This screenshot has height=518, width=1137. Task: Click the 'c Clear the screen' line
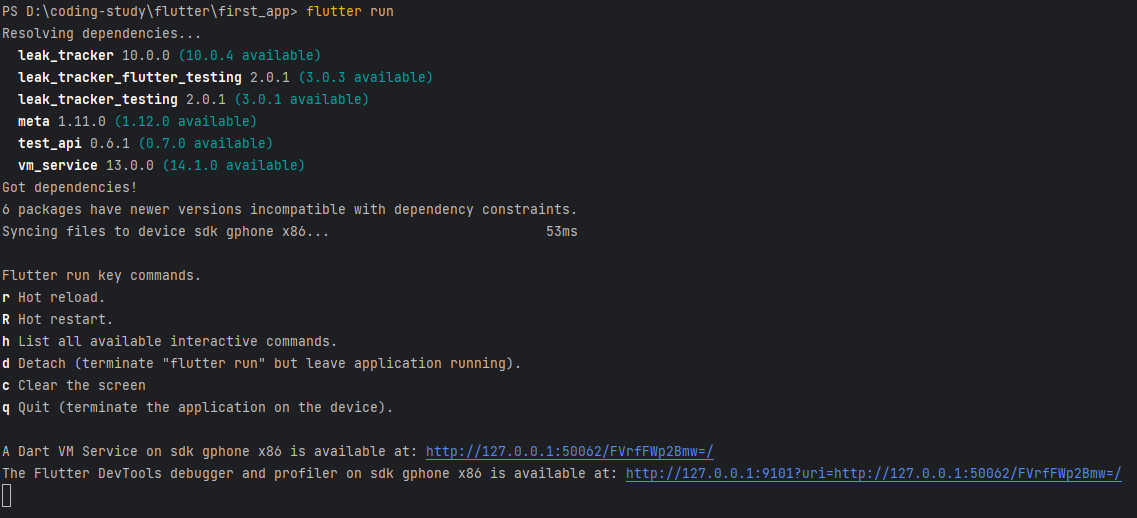coord(74,385)
